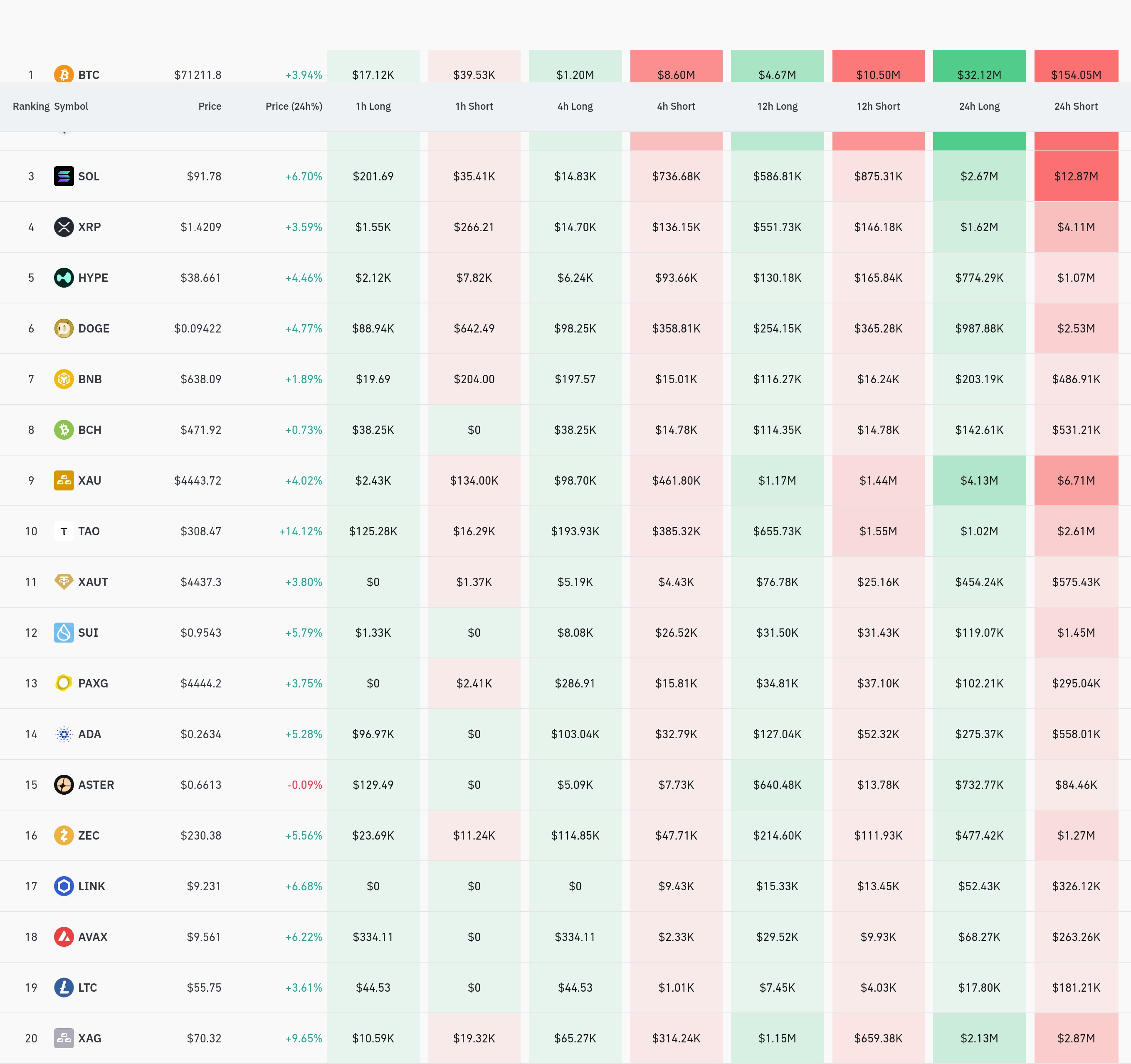Click the HYPE coin icon

coord(64,278)
